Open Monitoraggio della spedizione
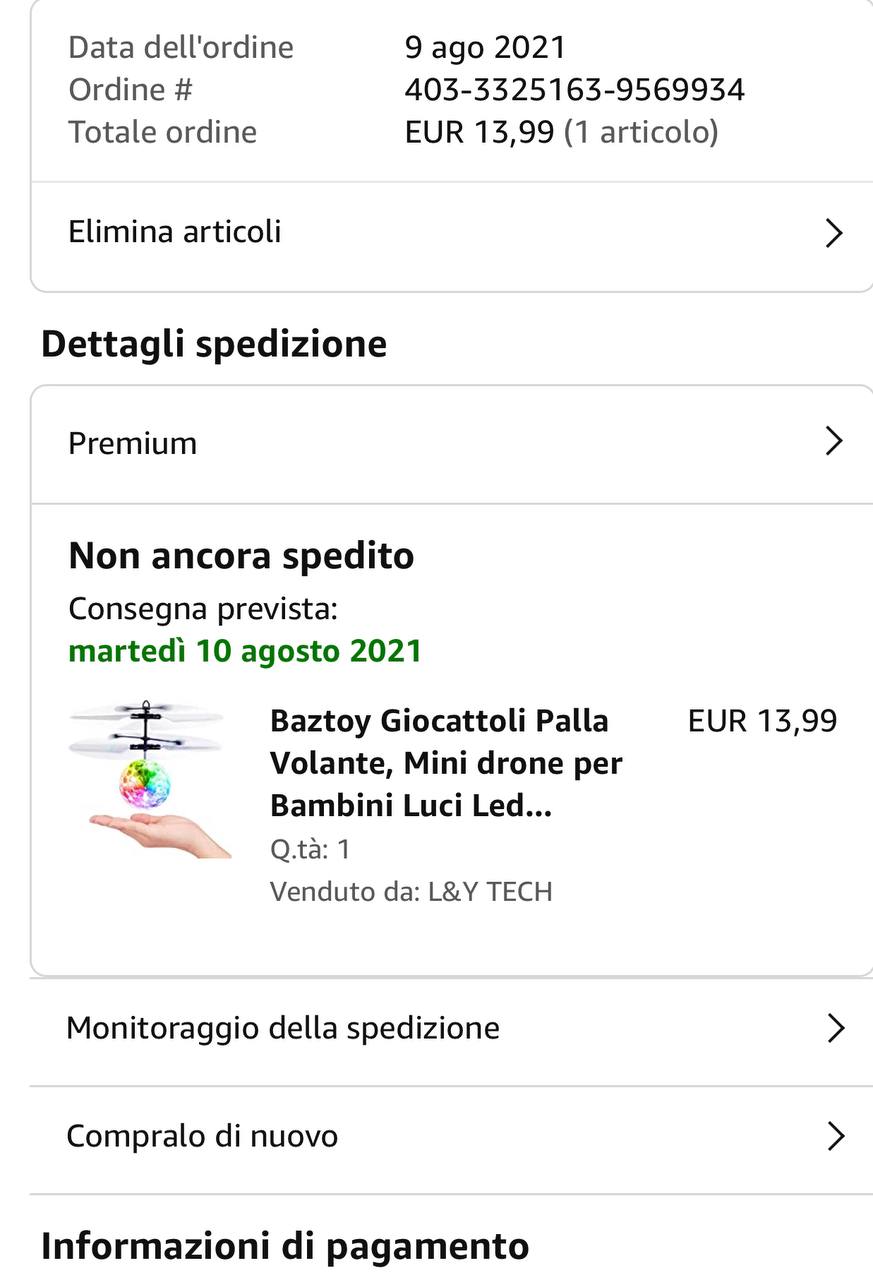Screen dimensions: 873x1280 click(x=283, y=1028)
